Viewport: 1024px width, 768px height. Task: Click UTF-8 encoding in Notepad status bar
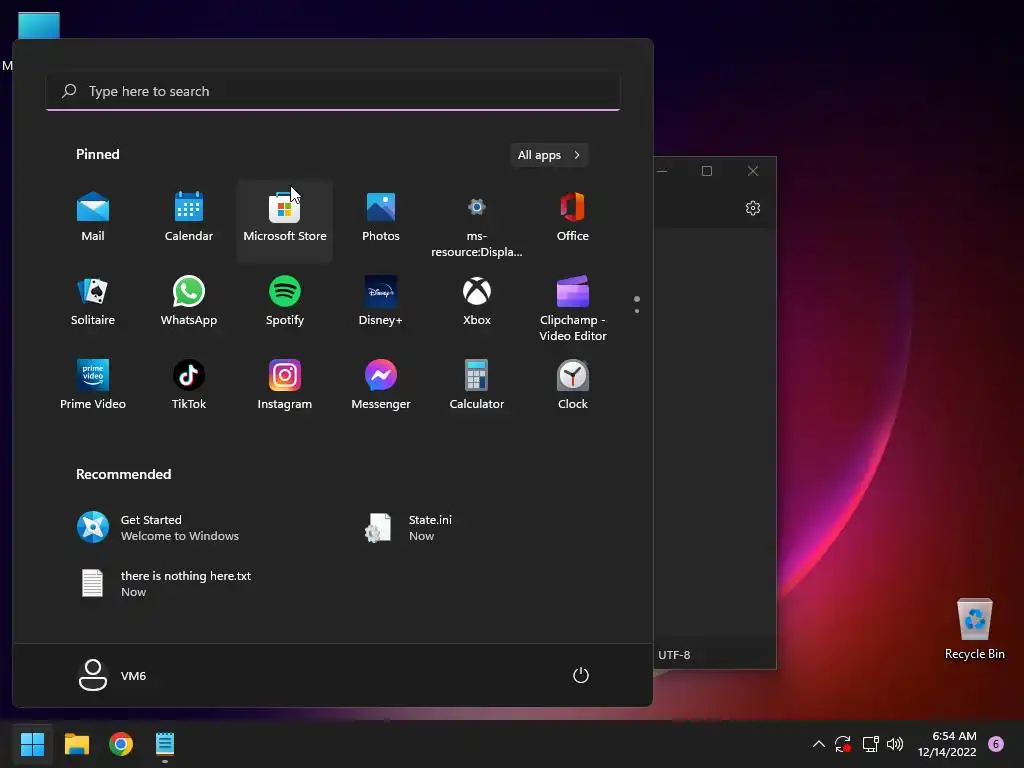click(674, 655)
